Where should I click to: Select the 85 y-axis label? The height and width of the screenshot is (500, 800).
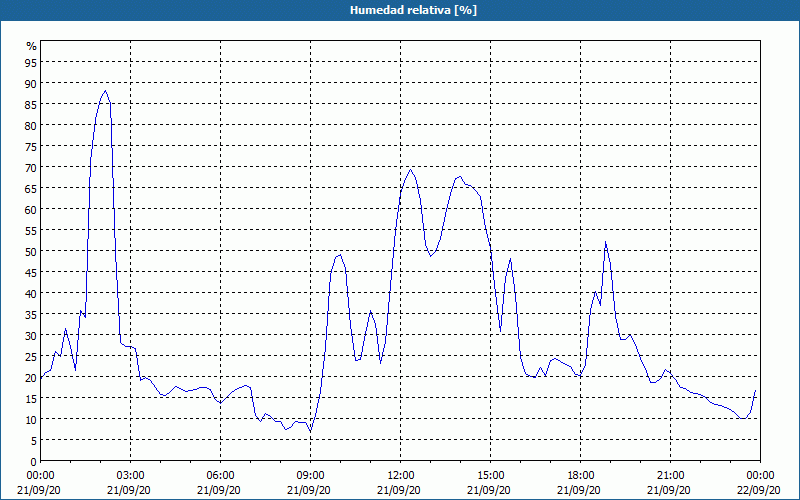coord(31,104)
